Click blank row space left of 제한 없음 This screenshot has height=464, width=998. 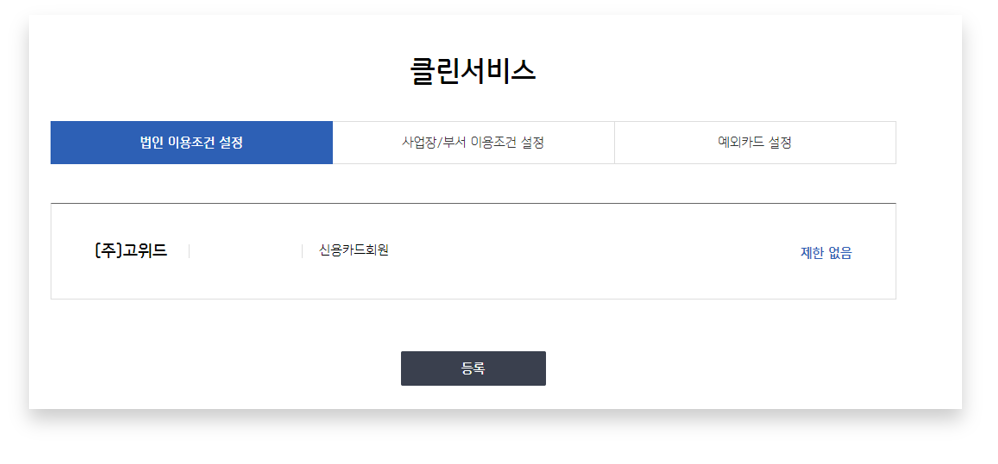click(x=600, y=252)
